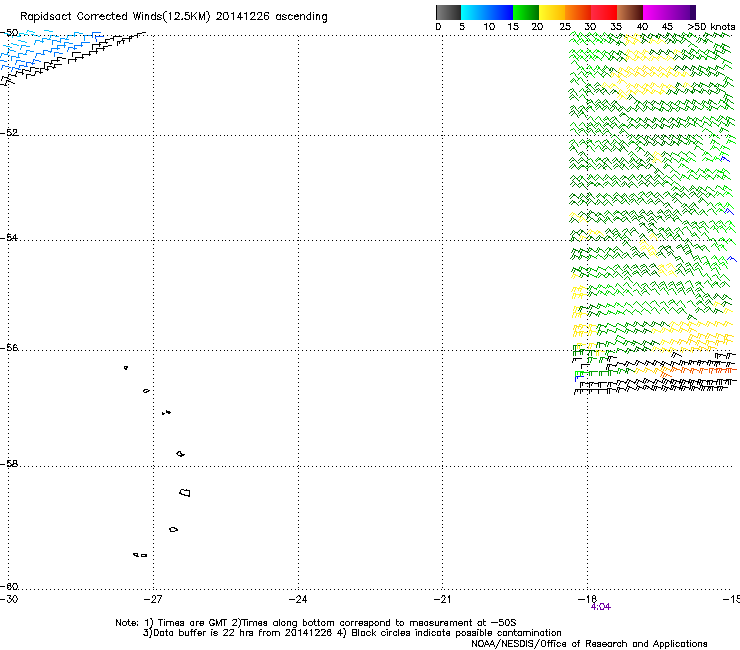Click the -52 latitude axis label

[9, 133]
